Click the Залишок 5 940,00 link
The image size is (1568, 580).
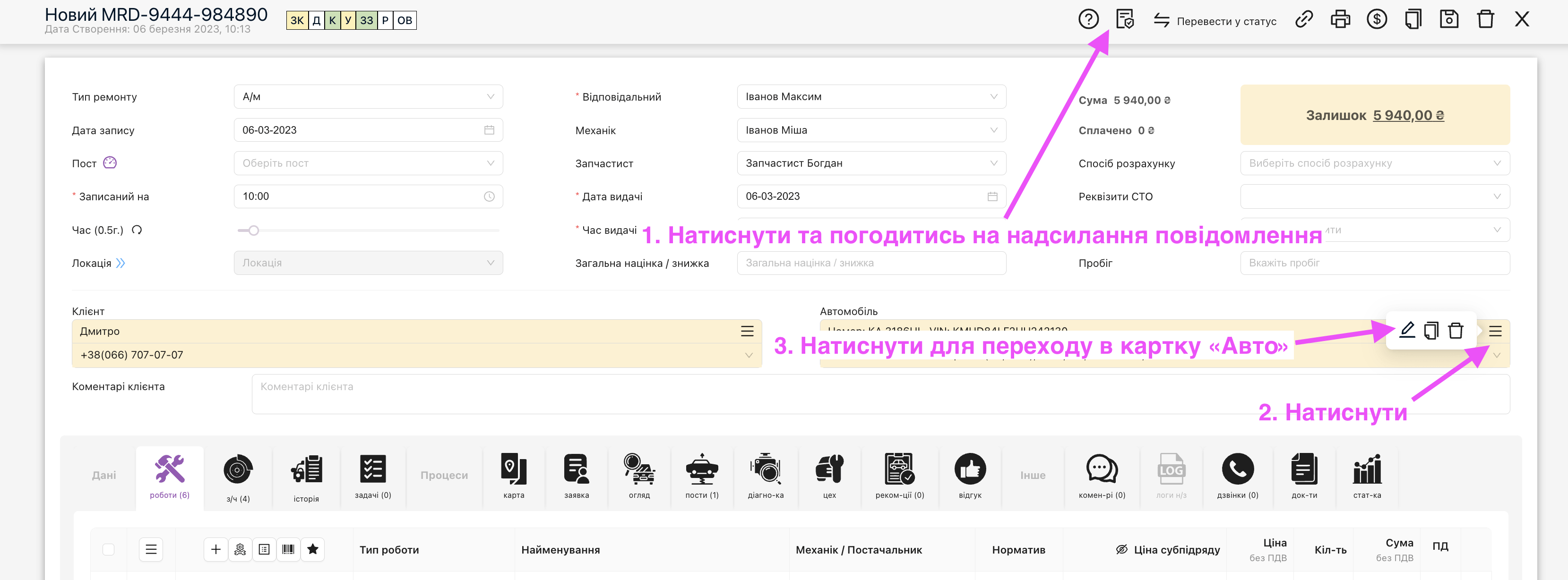(1408, 115)
